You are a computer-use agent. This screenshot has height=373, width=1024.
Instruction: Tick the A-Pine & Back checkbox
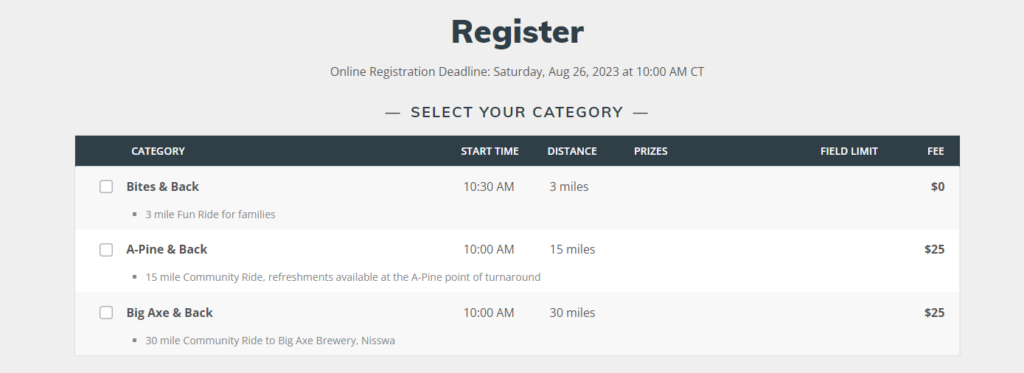click(x=106, y=250)
